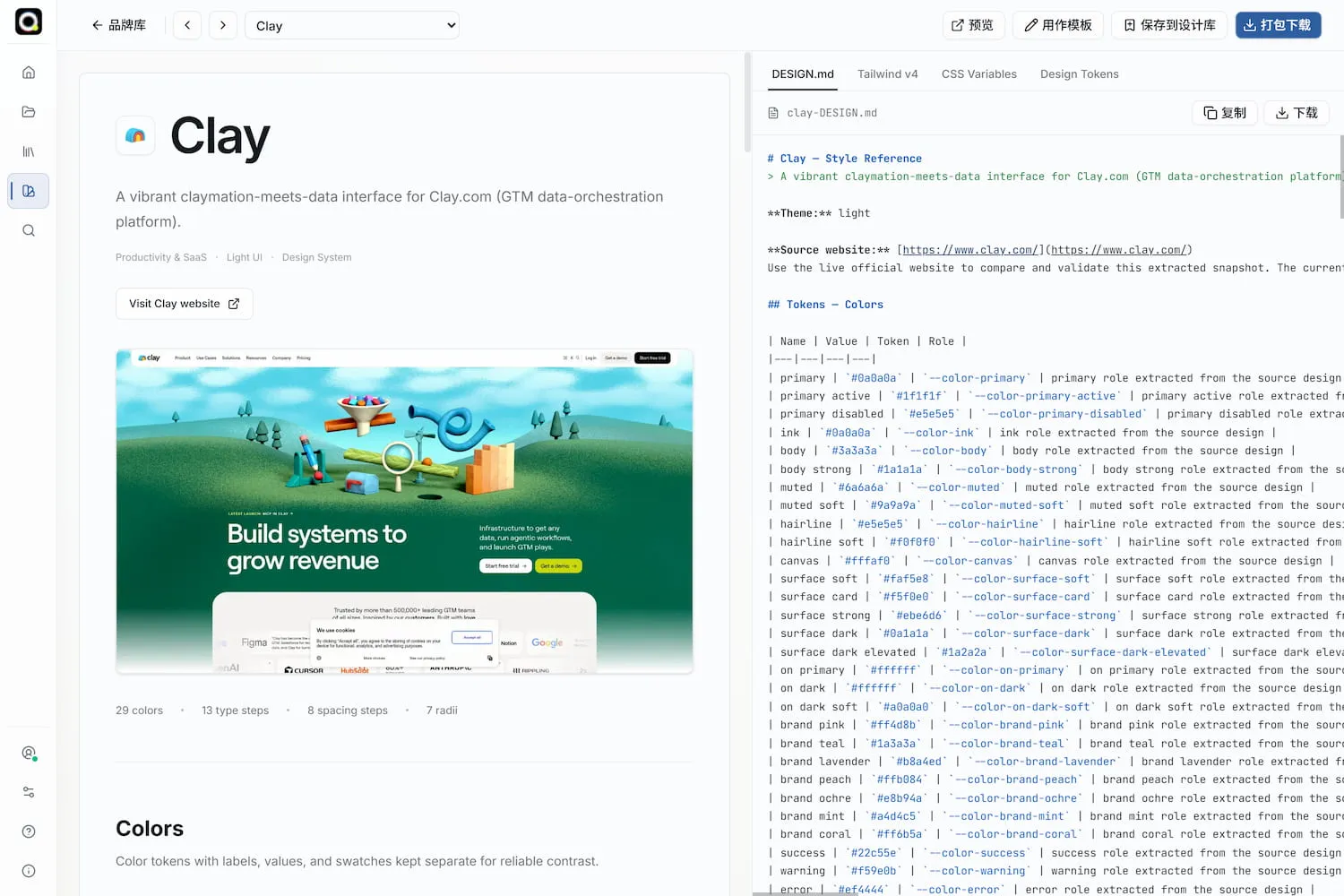Click the '**Theme:** light' line
This screenshot has height=896, width=1344.
(x=819, y=213)
